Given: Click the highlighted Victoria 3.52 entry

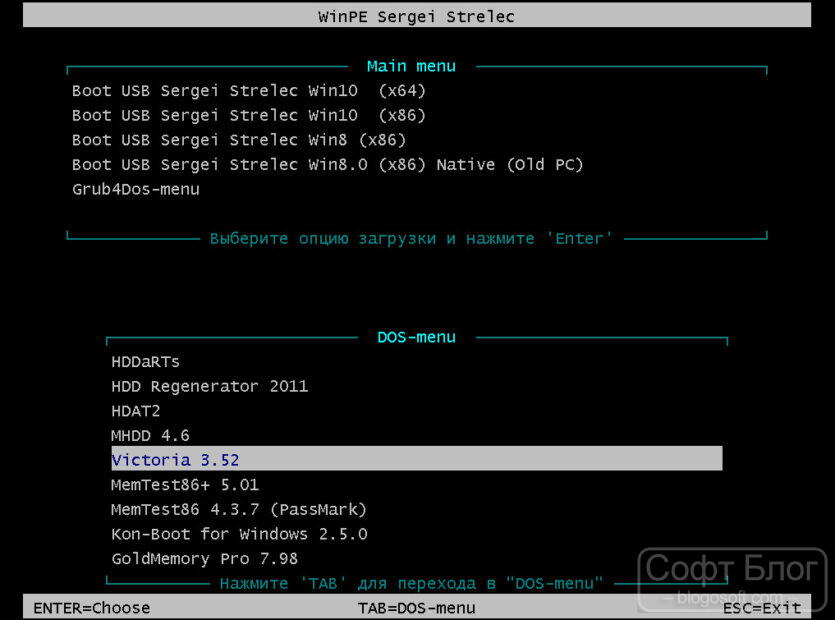Looking at the screenshot, I should [416, 459].
